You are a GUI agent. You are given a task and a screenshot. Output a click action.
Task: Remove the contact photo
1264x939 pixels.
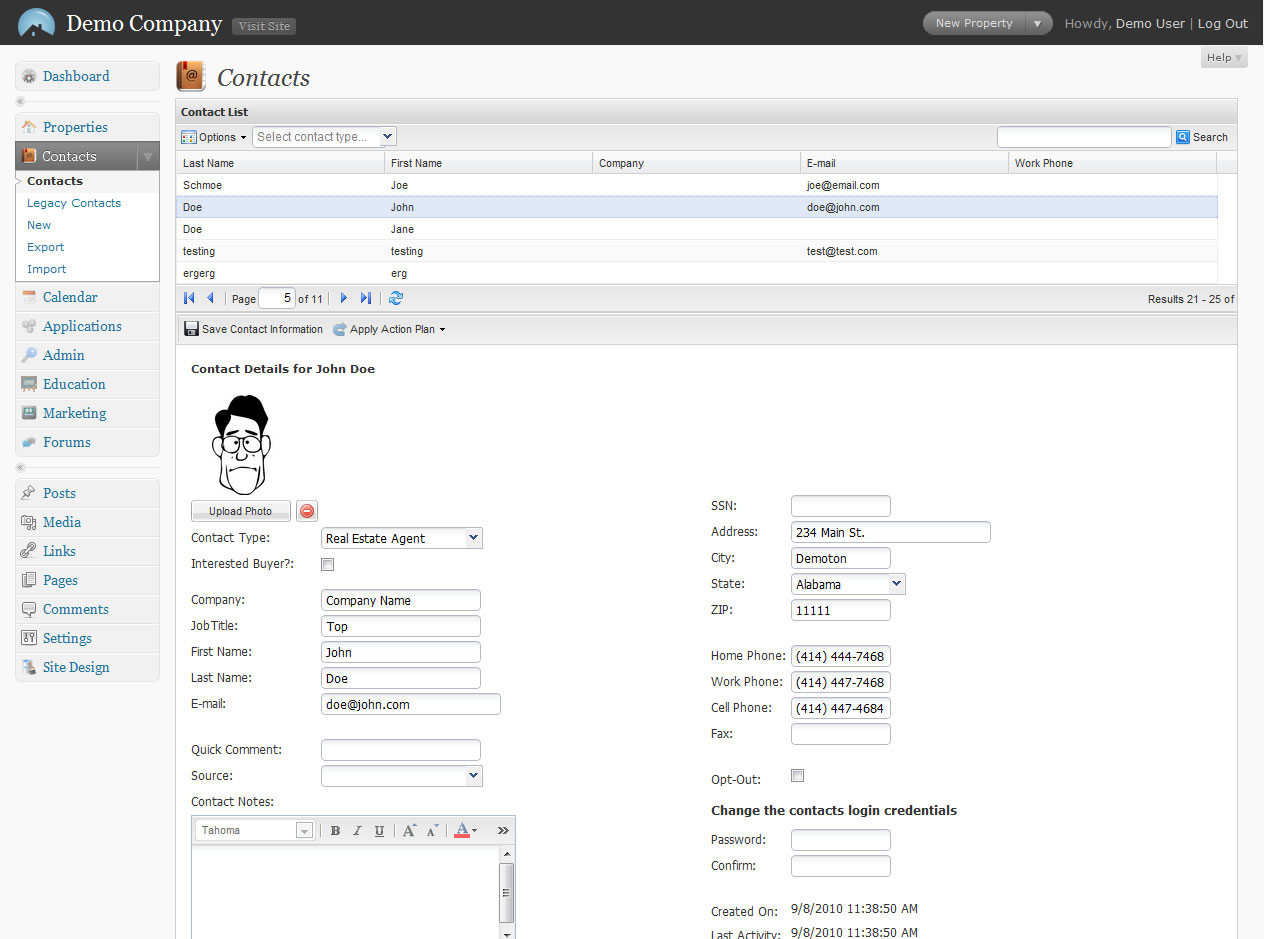pyautogui.click(x=306, y=510)
